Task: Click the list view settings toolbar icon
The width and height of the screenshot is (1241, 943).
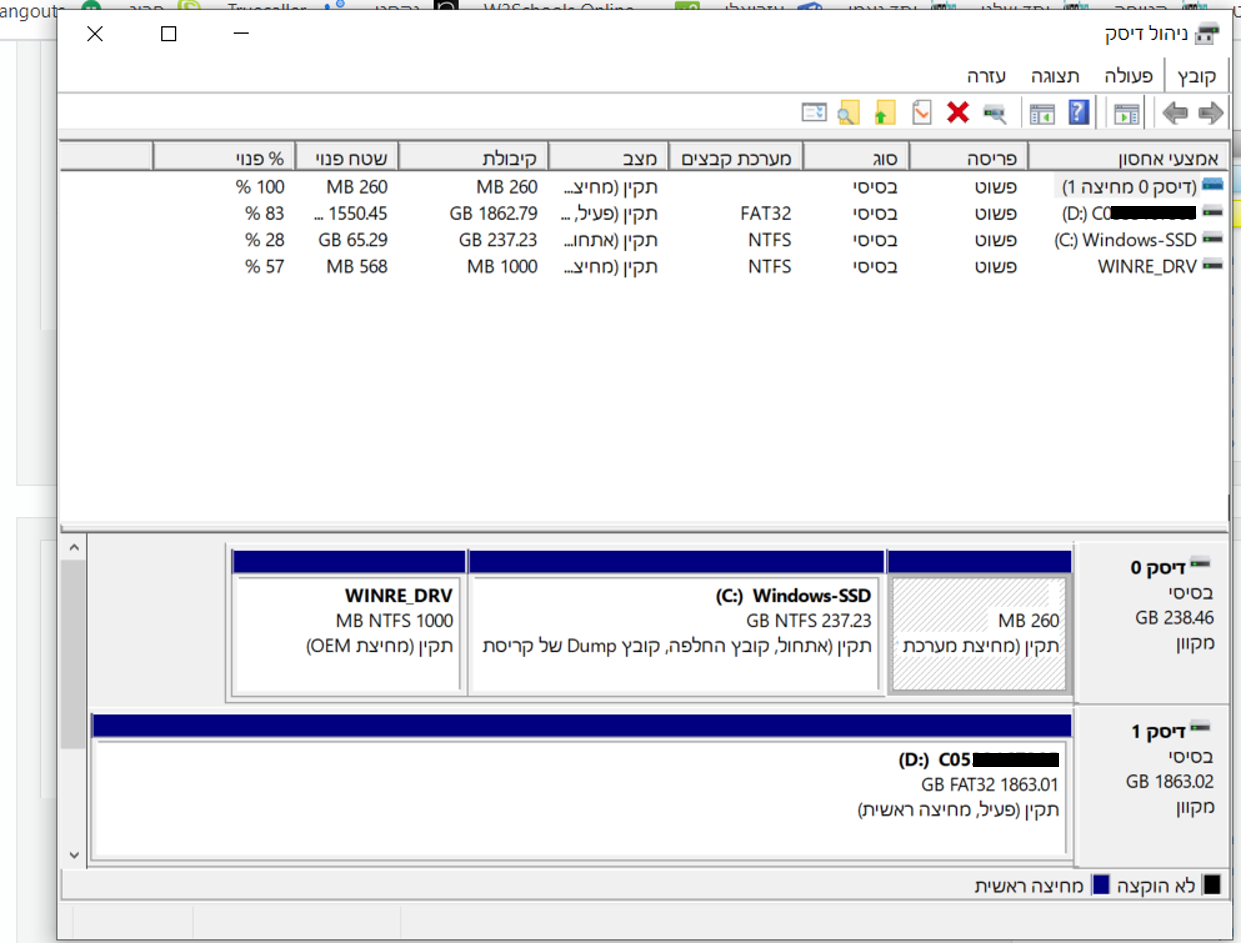Action: coord(814,112)
